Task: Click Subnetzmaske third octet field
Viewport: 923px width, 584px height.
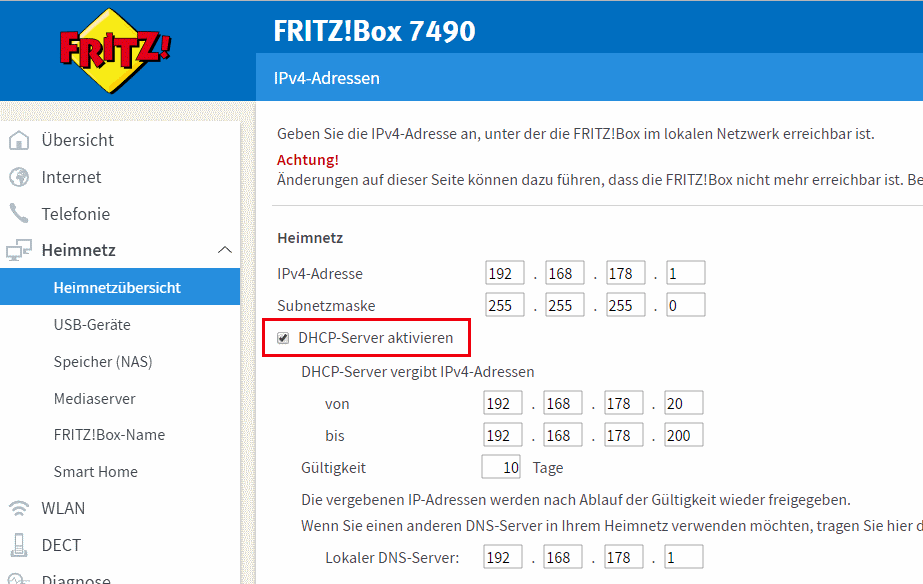Action: point(626,305)
